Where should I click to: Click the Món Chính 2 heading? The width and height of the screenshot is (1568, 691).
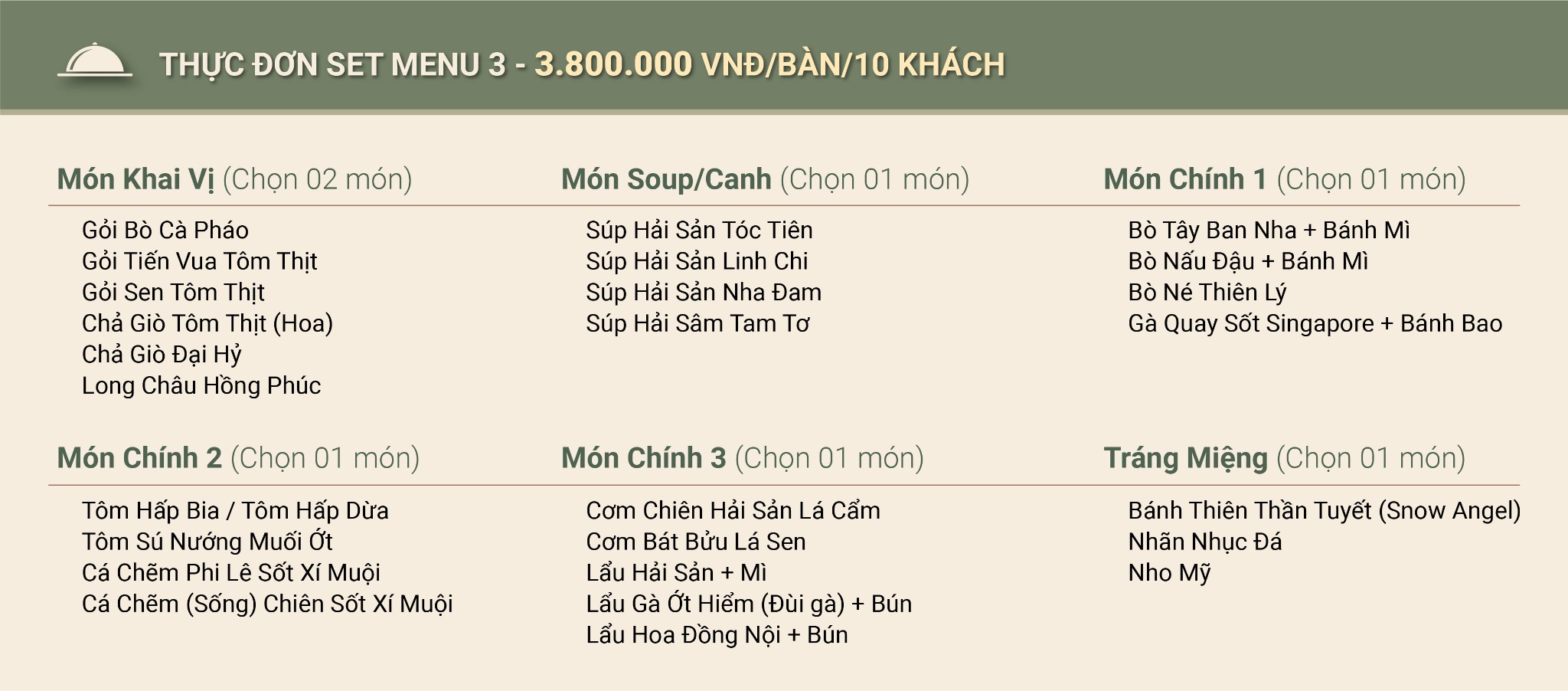point(139,458)
